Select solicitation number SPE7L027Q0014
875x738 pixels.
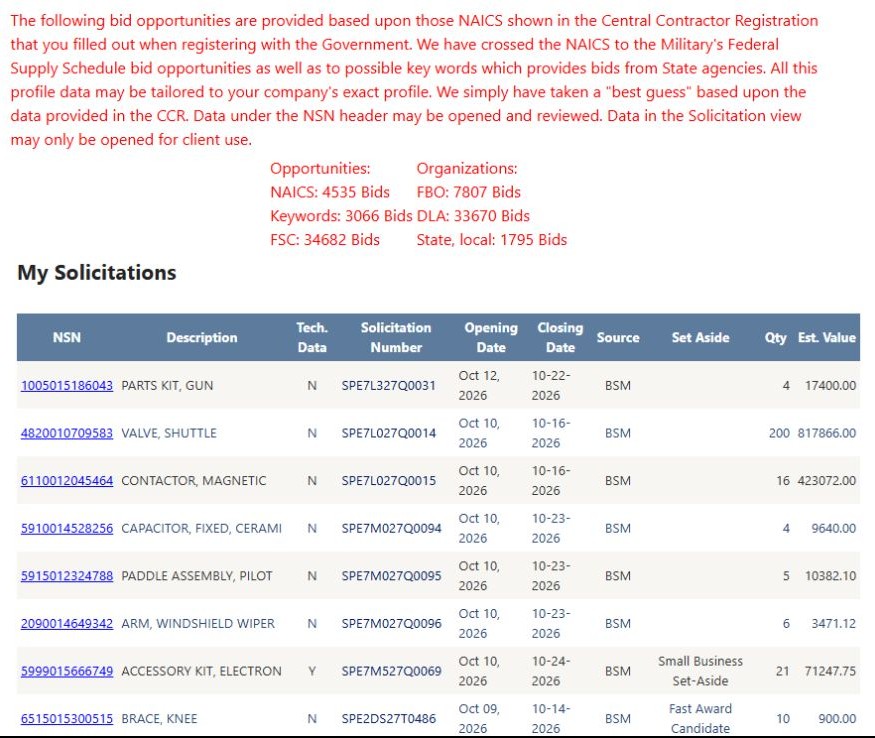click(x=388, y=433)
